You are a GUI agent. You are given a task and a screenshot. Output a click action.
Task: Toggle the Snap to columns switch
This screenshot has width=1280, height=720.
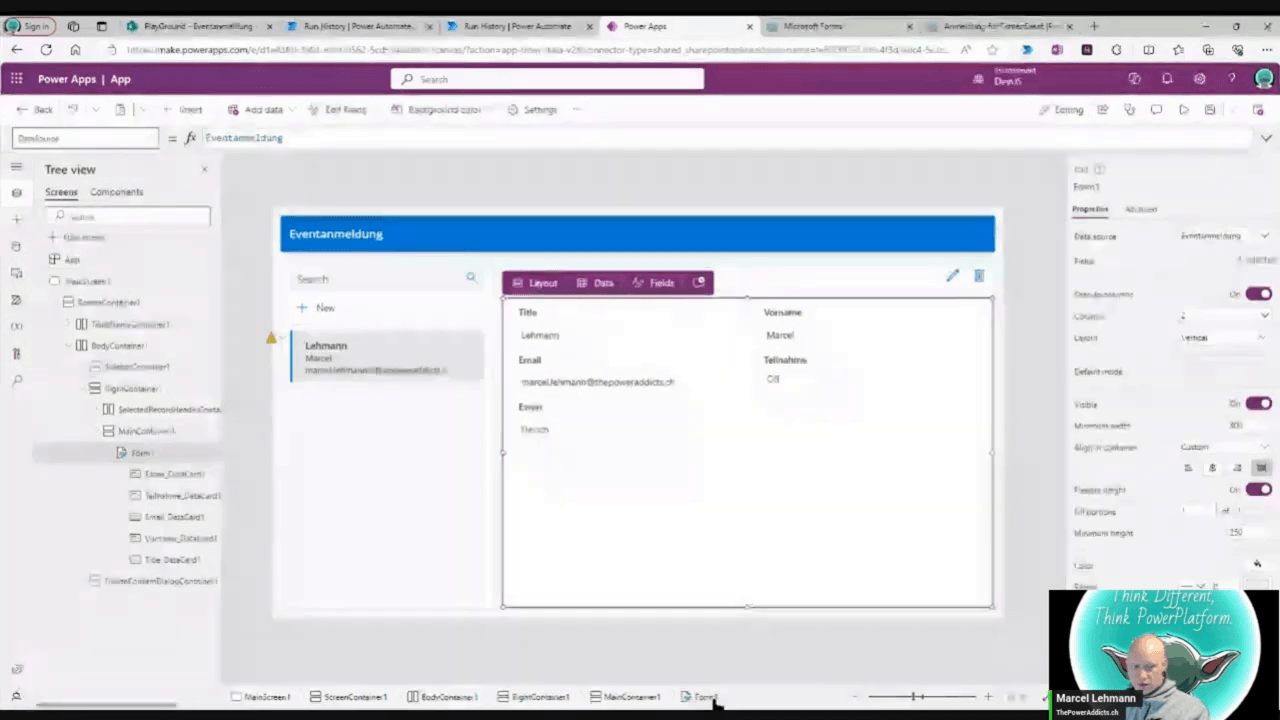[1258, 294]
